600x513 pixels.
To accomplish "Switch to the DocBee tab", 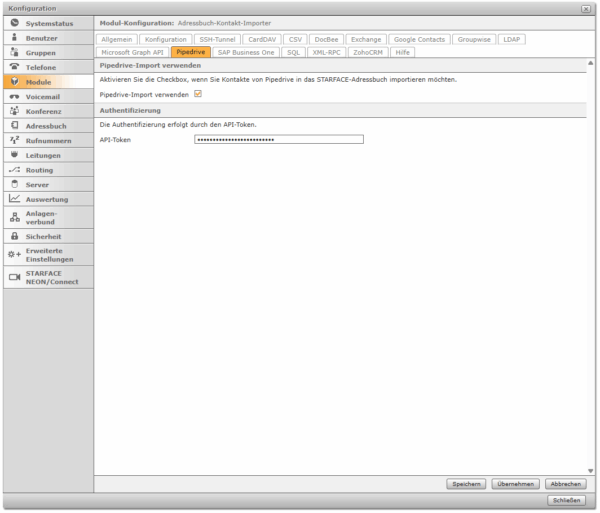I will coord(326,39).
